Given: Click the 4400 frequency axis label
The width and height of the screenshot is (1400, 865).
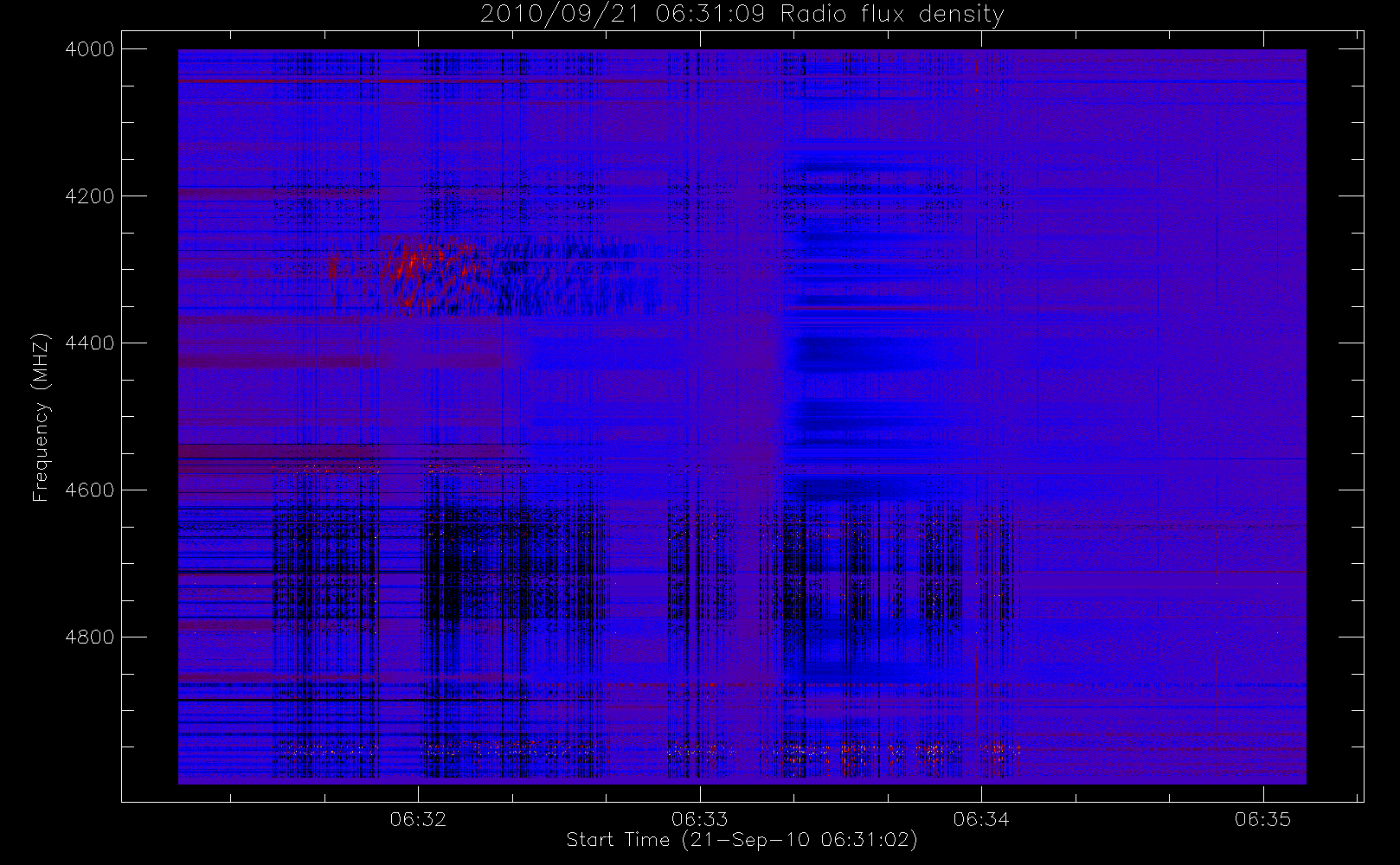Looking at the screenshot, I should click(x=90, y=343).
